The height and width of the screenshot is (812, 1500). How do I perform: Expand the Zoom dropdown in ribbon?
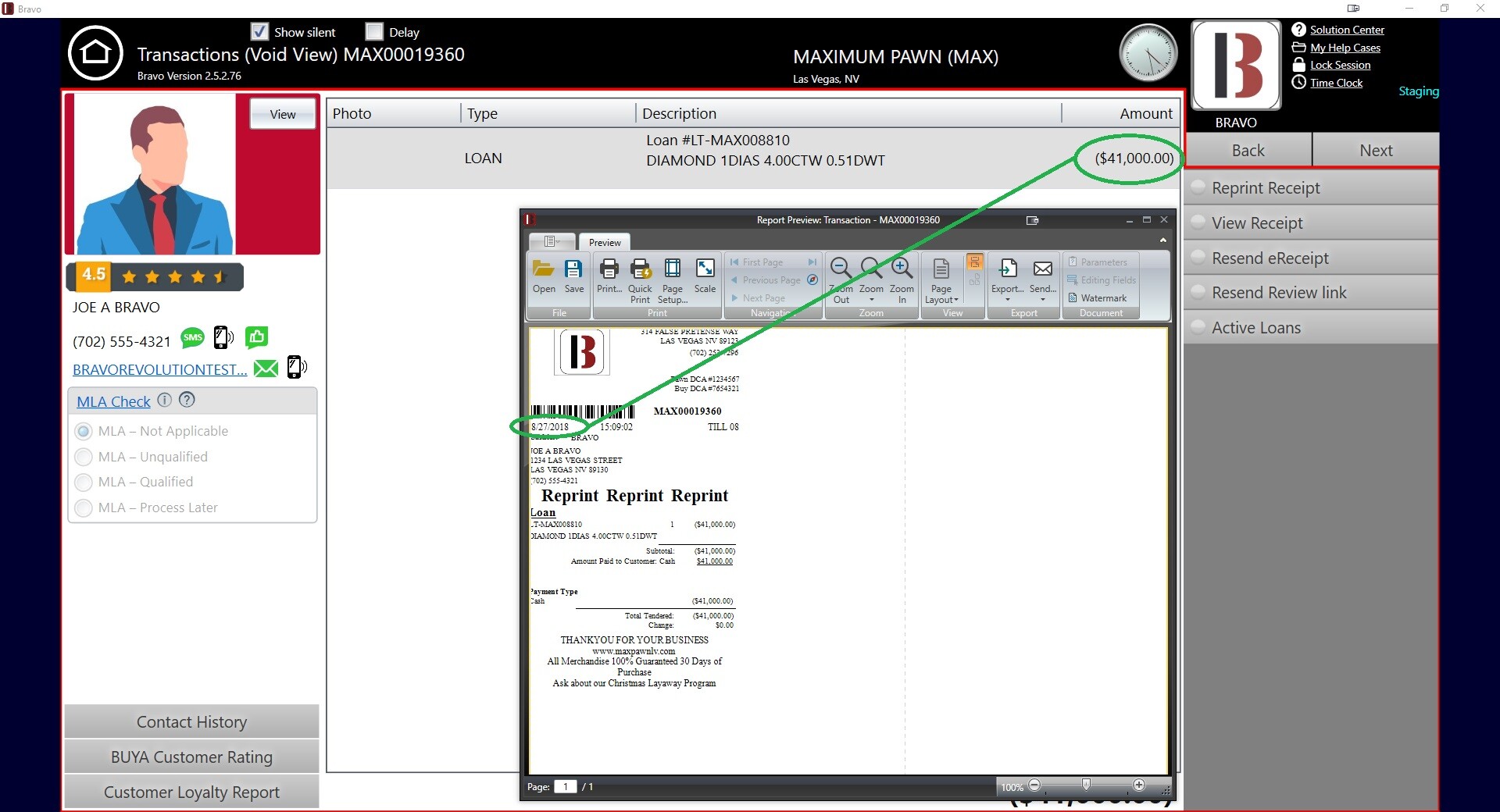coord(871,300)
